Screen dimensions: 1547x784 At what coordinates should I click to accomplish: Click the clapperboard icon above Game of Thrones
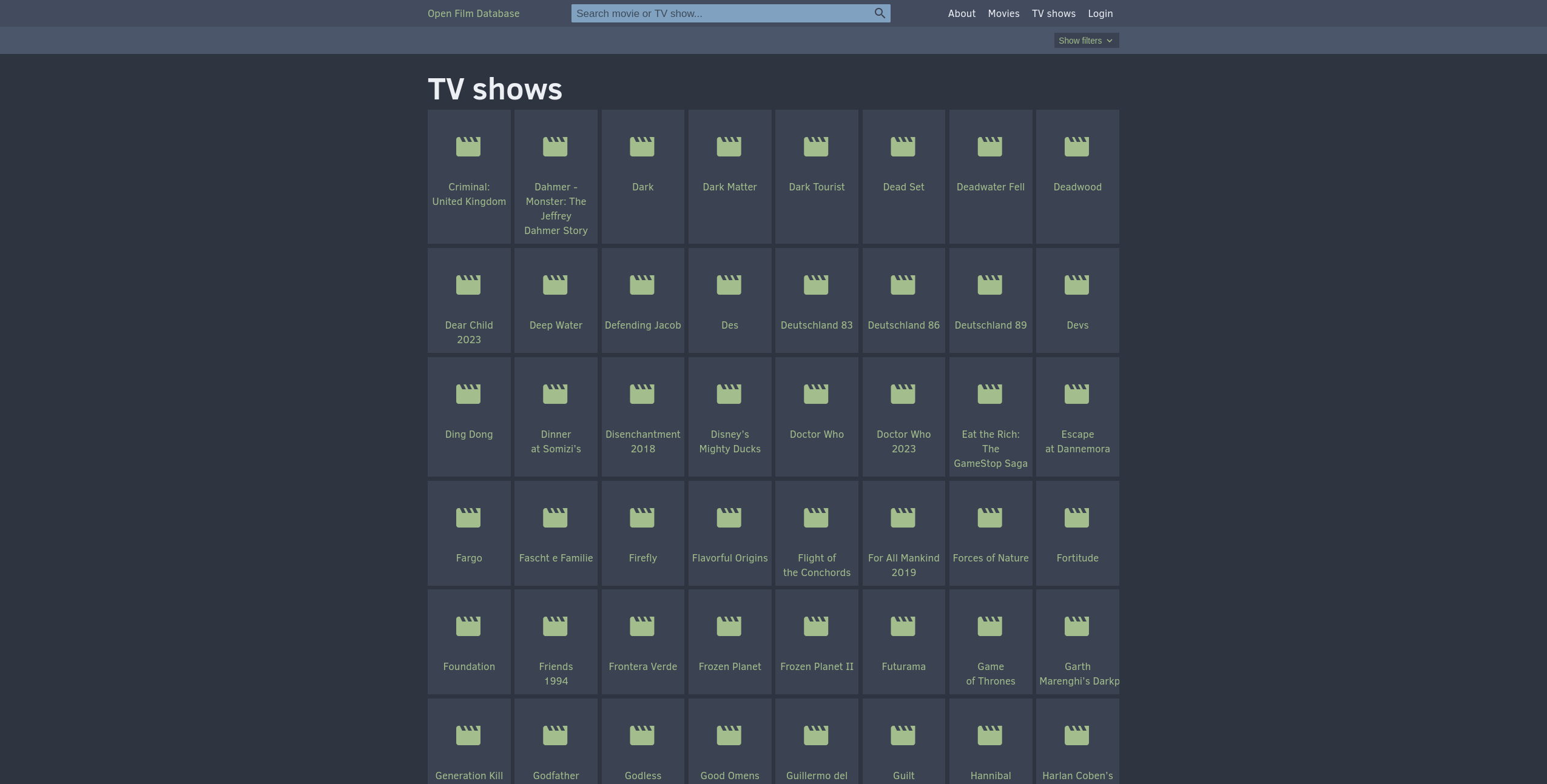990,626
